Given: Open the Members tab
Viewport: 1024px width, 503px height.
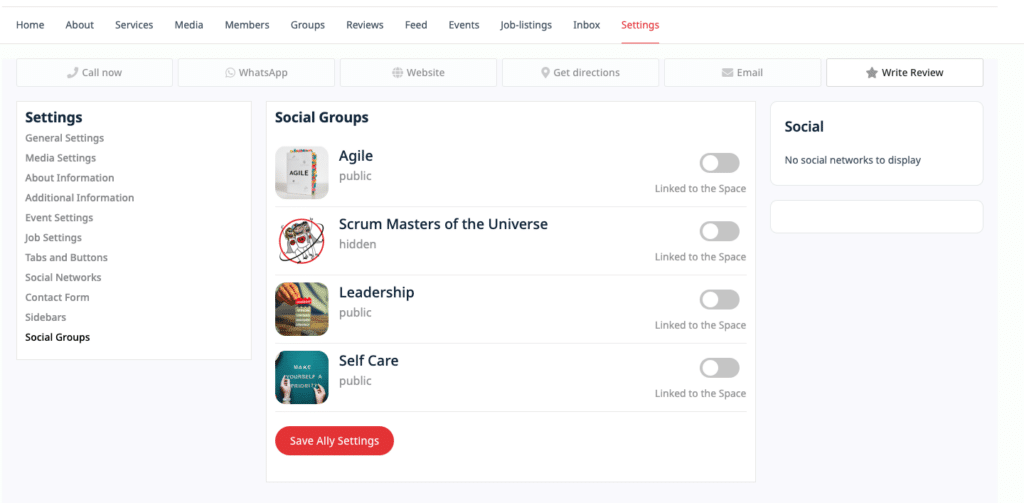Looking at the screenshot, I should (247, 25).
